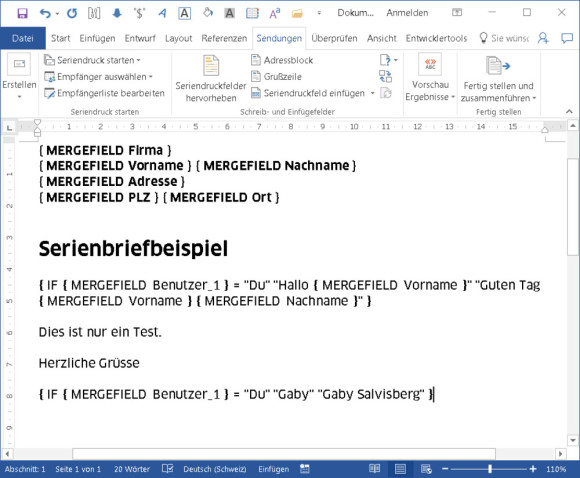Switch to Web Layout view in status bar

click(x=426, y=469)
